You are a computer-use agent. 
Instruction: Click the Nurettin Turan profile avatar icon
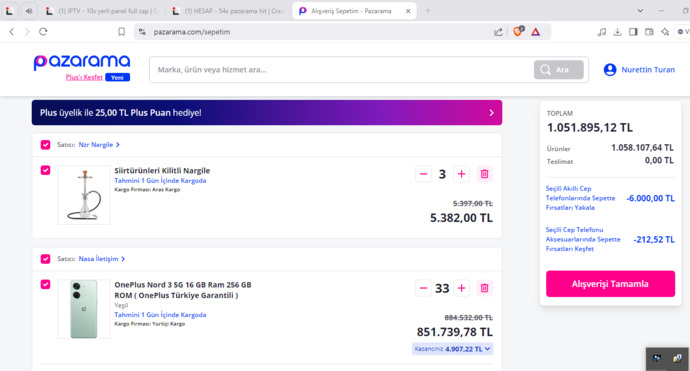(610, 70)
